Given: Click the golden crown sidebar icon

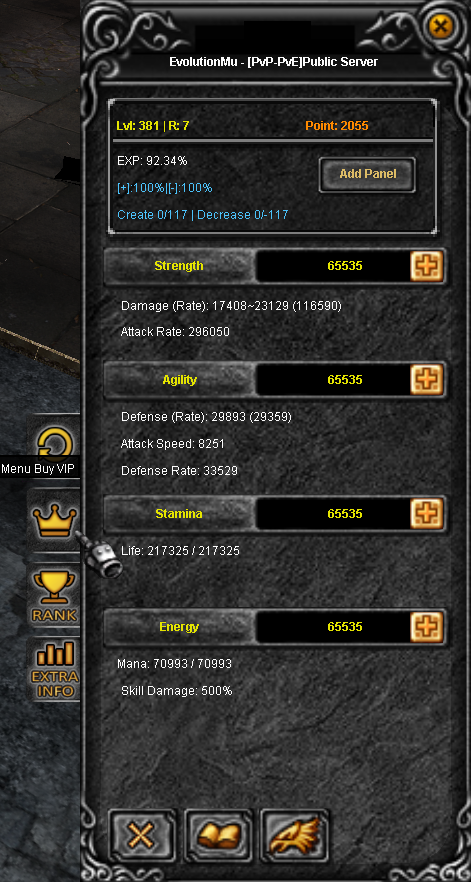Looking at the screenshot, I should [55, 521].
